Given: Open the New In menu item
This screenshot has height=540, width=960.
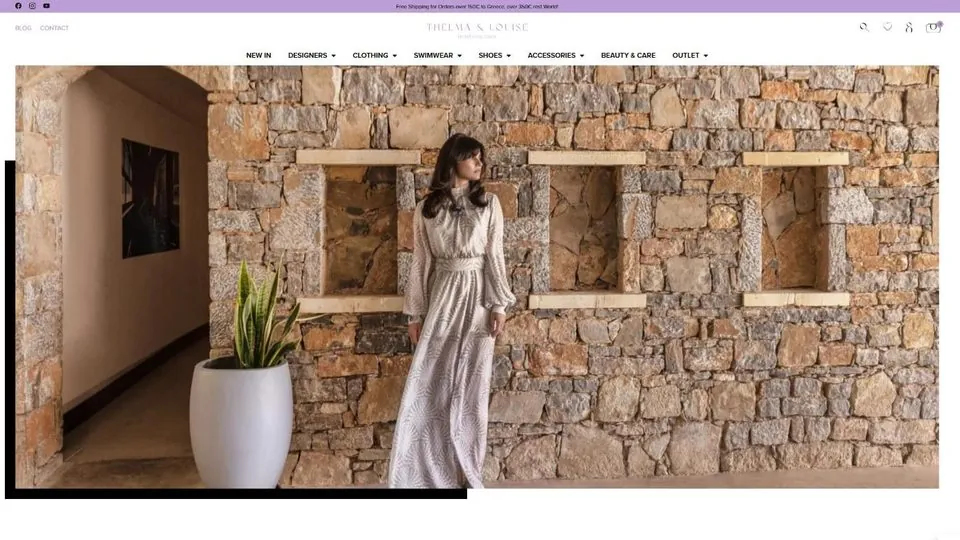Looking at the screenshot, I should coord(258,55).
